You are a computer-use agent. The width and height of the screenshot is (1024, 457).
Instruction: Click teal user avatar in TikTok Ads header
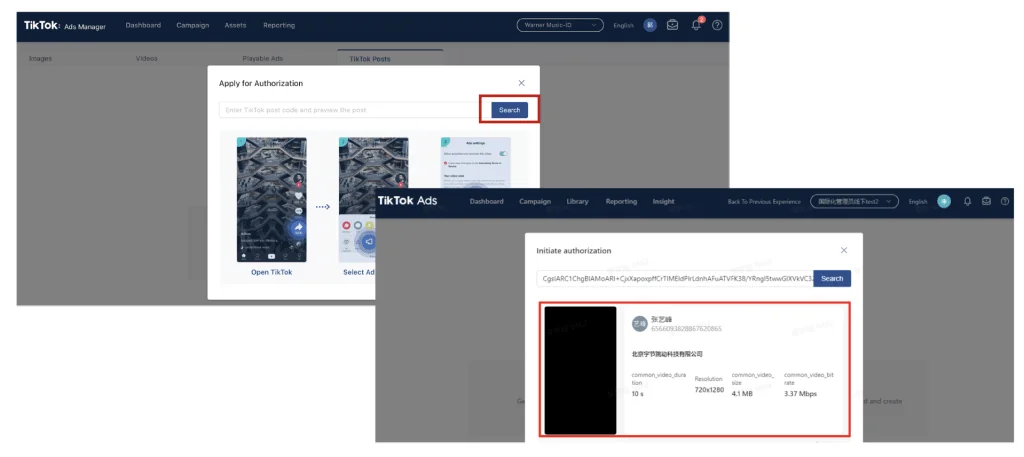(944, 202)
